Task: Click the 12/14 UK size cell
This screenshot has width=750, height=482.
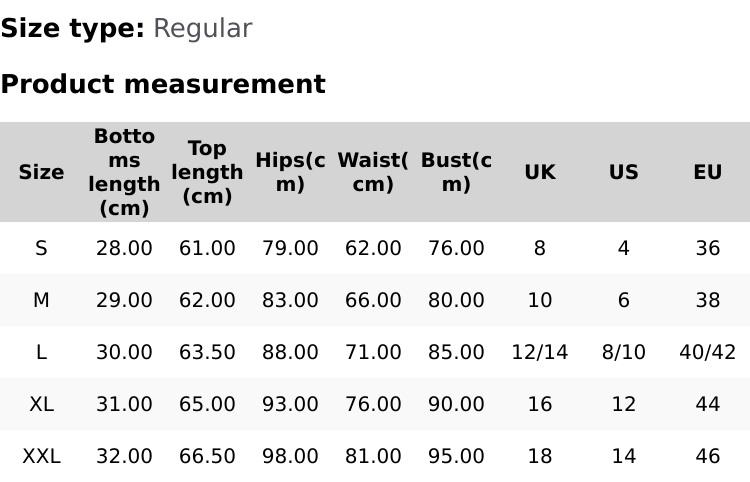Action: (540, 352)
